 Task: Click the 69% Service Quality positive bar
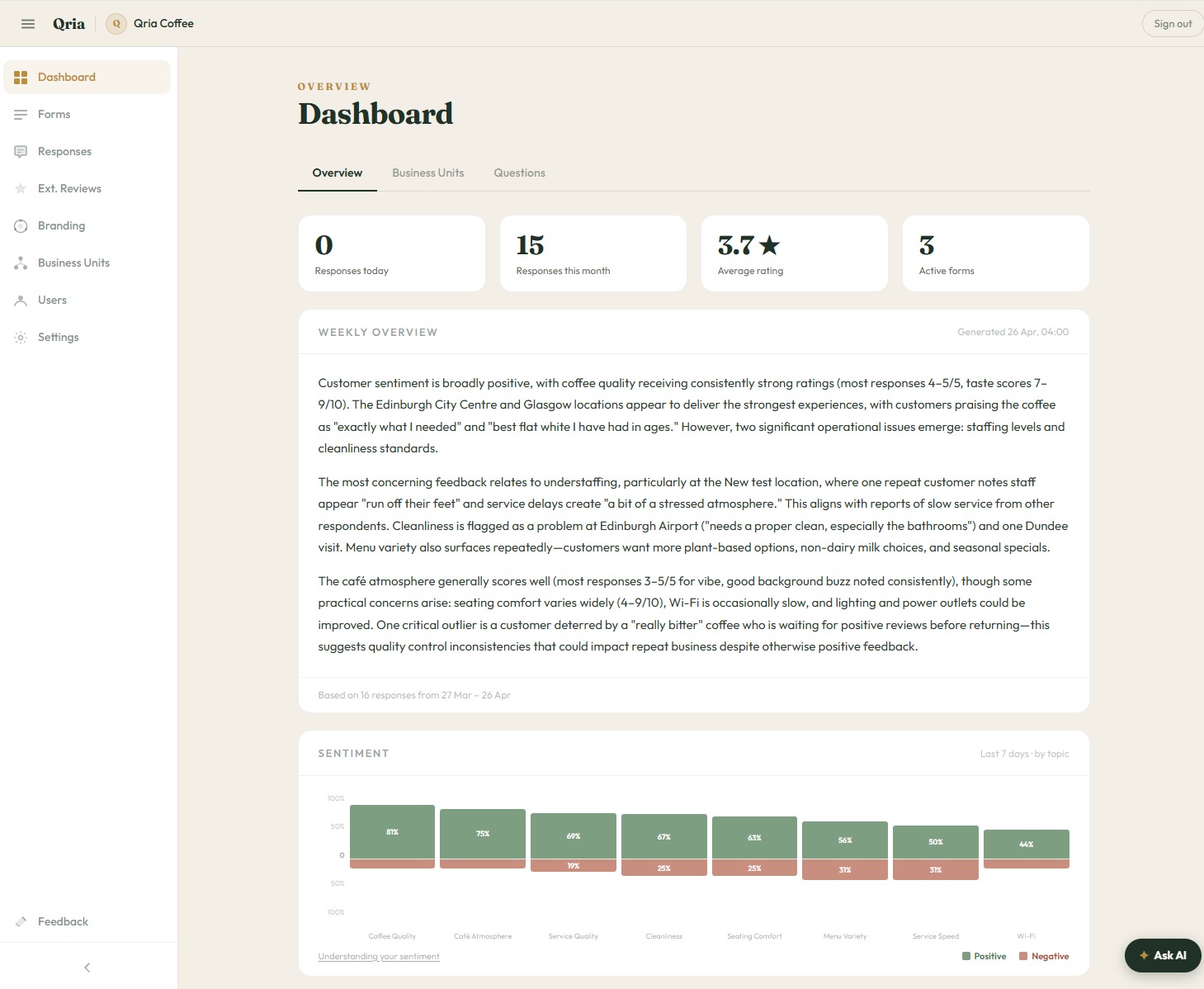pos(574,836)
